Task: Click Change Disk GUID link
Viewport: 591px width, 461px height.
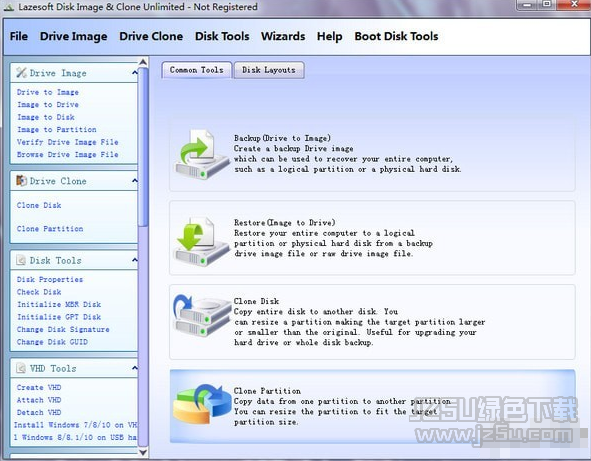Action: (x=52, y=342)
